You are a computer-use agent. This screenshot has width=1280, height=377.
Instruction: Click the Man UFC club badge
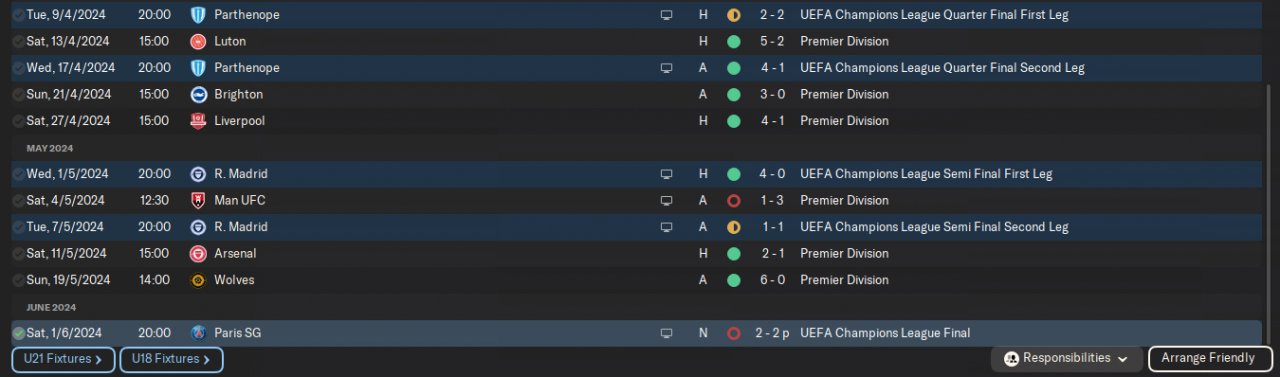point(198,201)
